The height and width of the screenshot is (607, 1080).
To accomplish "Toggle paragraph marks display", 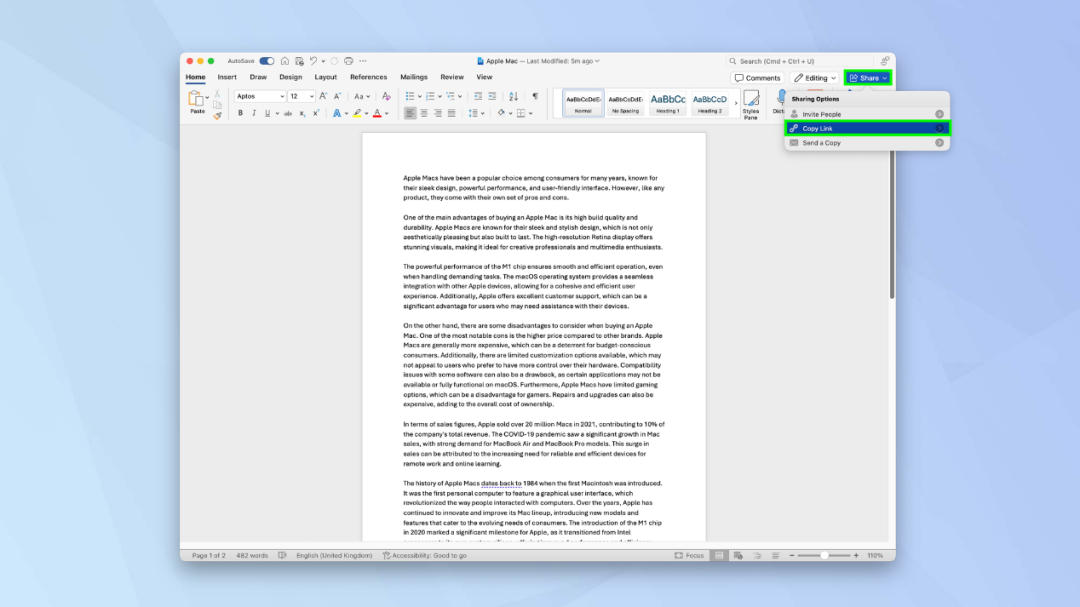I will click(x=535, y=96).
